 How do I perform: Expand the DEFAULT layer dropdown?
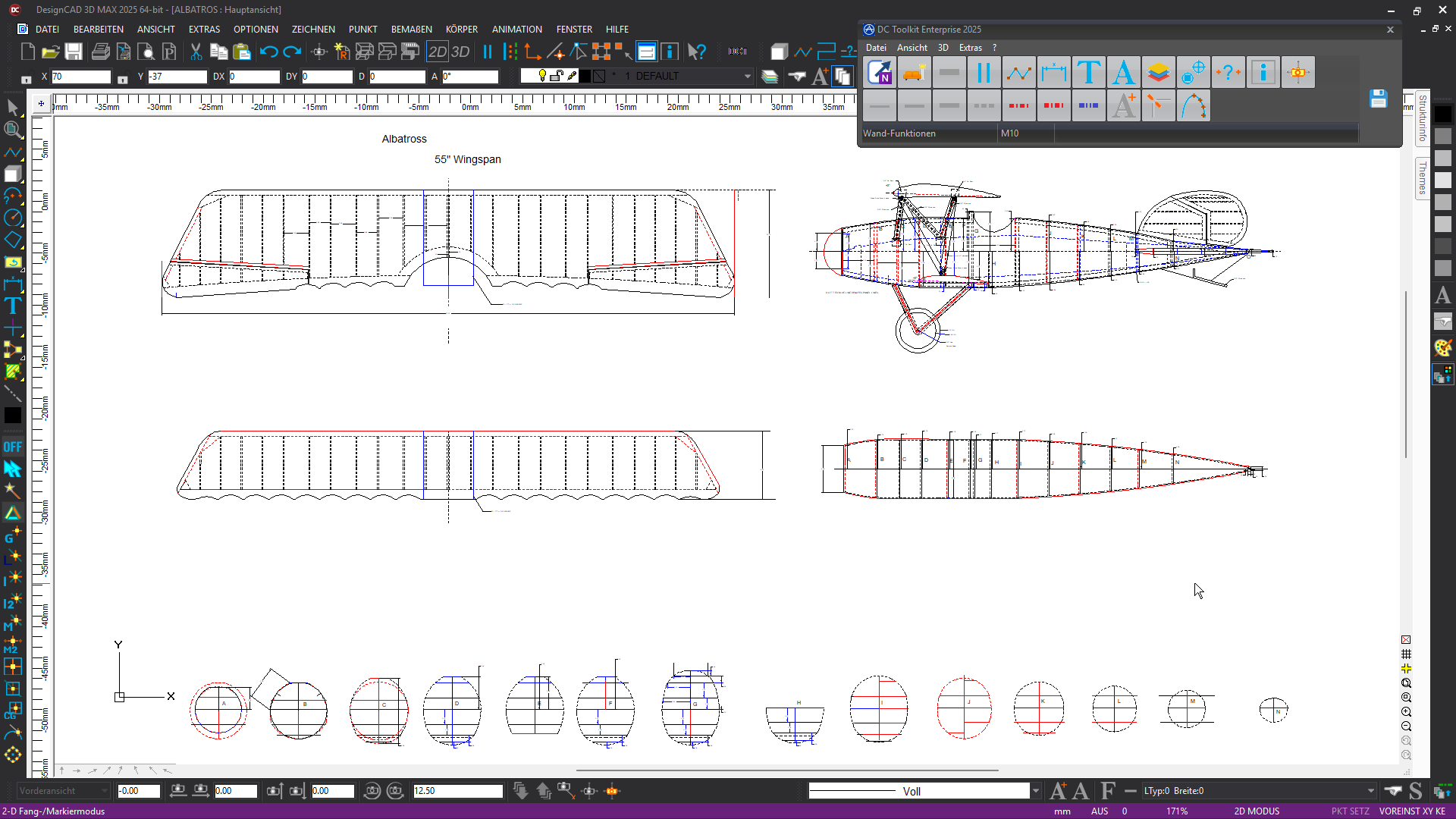747,76
